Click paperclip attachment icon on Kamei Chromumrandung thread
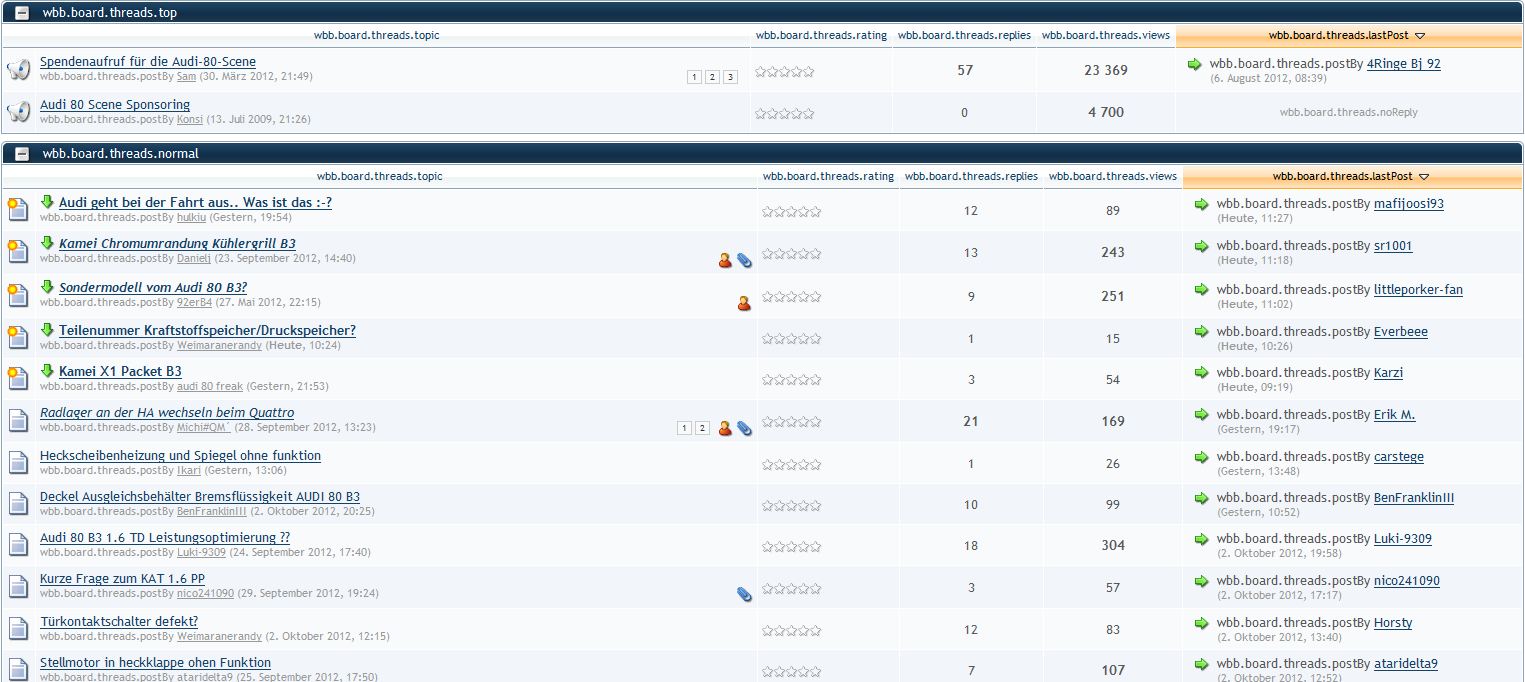 tap(744, 260)
